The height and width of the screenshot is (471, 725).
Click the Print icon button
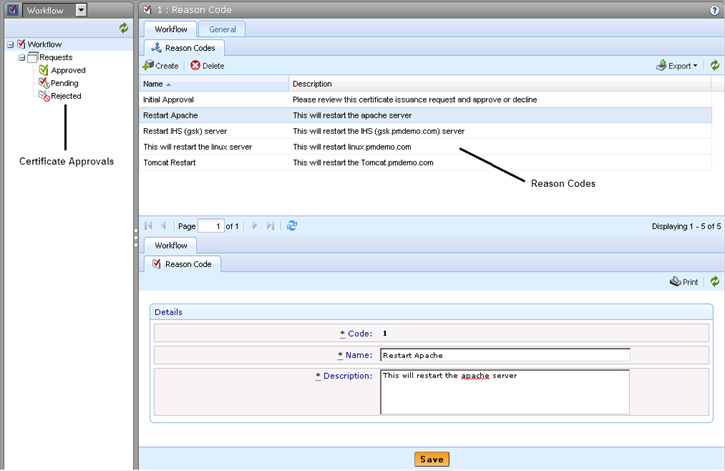pyautogui.click(x=684, y=283)
